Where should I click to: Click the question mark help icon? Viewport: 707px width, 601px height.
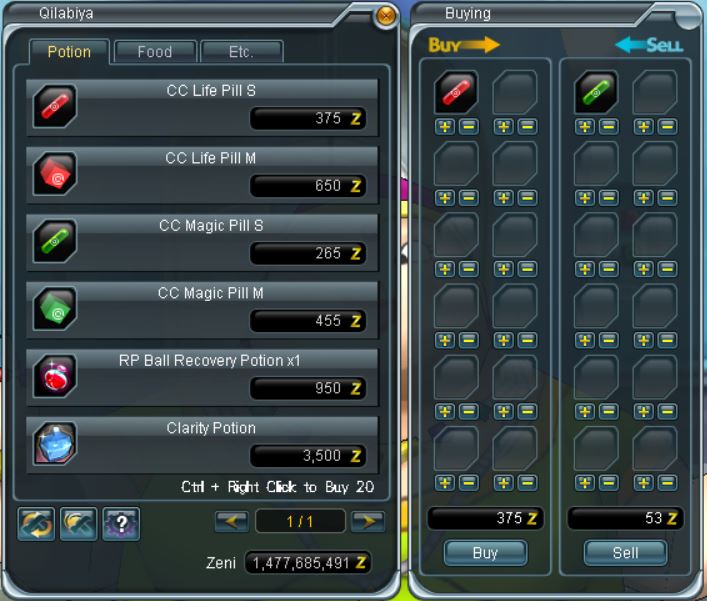point(121,523)
